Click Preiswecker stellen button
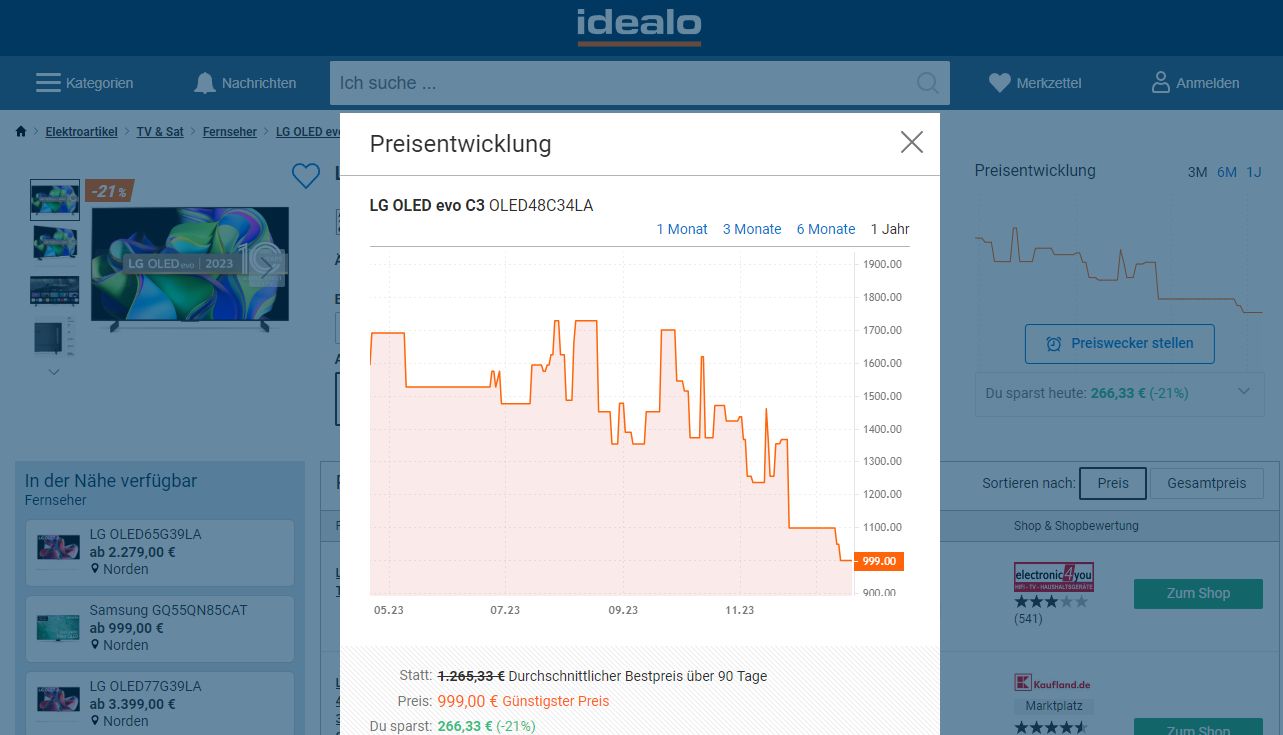 pos(1119,343)
